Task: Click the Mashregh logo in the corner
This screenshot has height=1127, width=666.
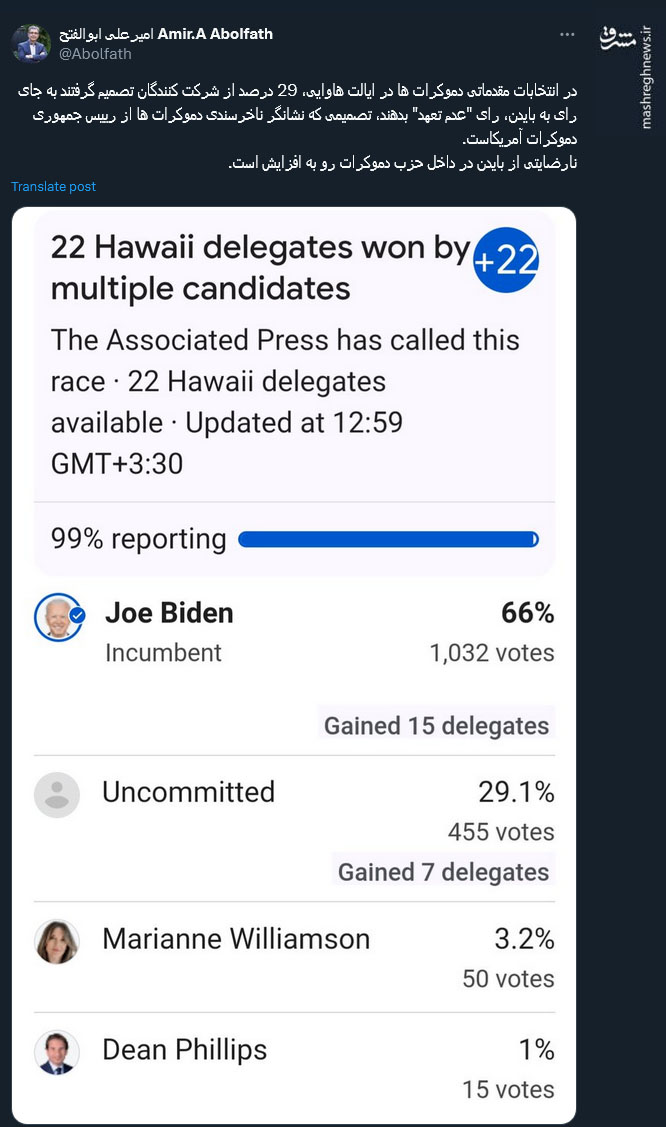Action: pos(618,38)
